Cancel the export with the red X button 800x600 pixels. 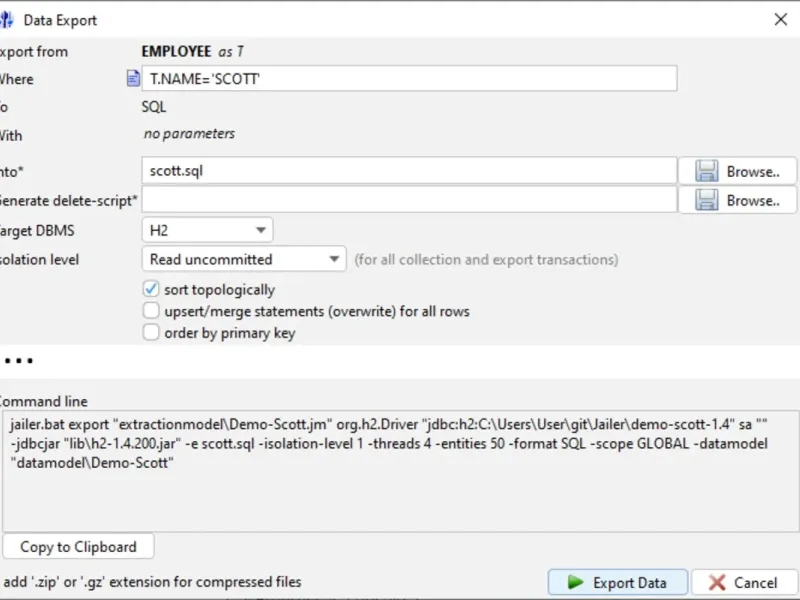tap(744, 582)
